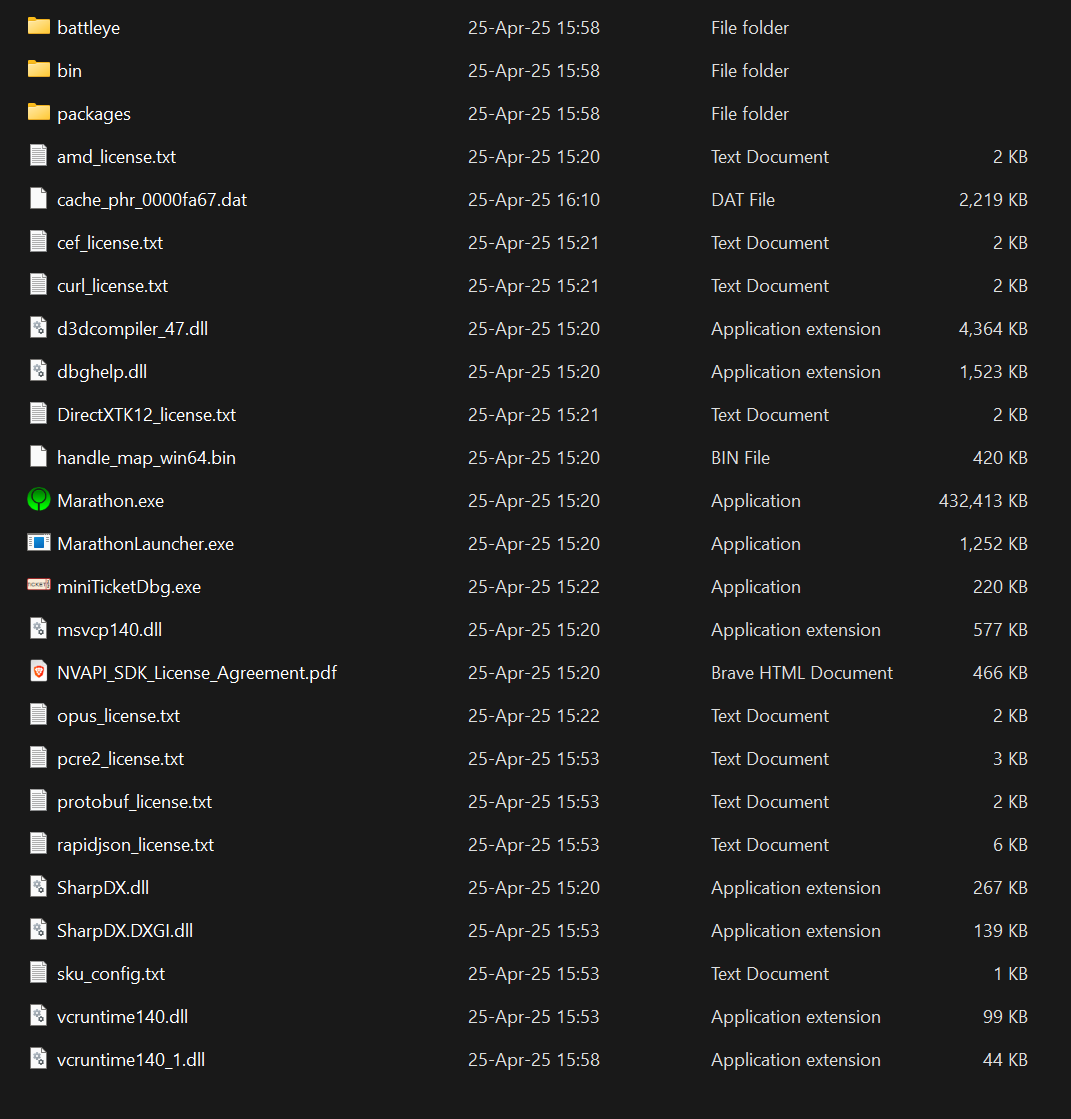
Task: Select the file name SharpDX.dll
Action: tap(103, 888)
